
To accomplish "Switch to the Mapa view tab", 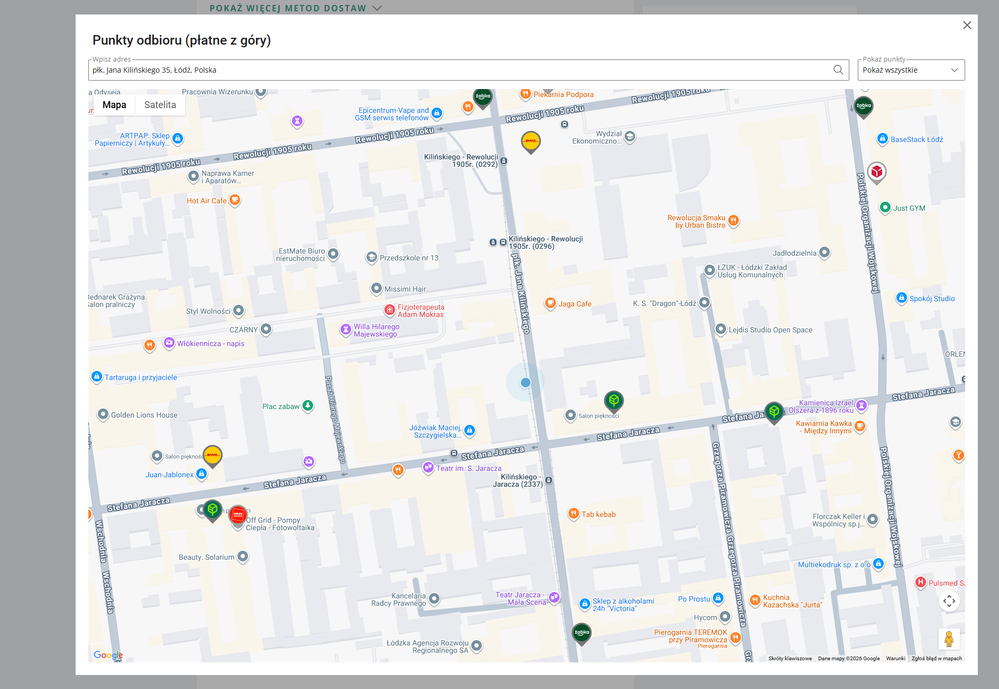I will 114,105.
